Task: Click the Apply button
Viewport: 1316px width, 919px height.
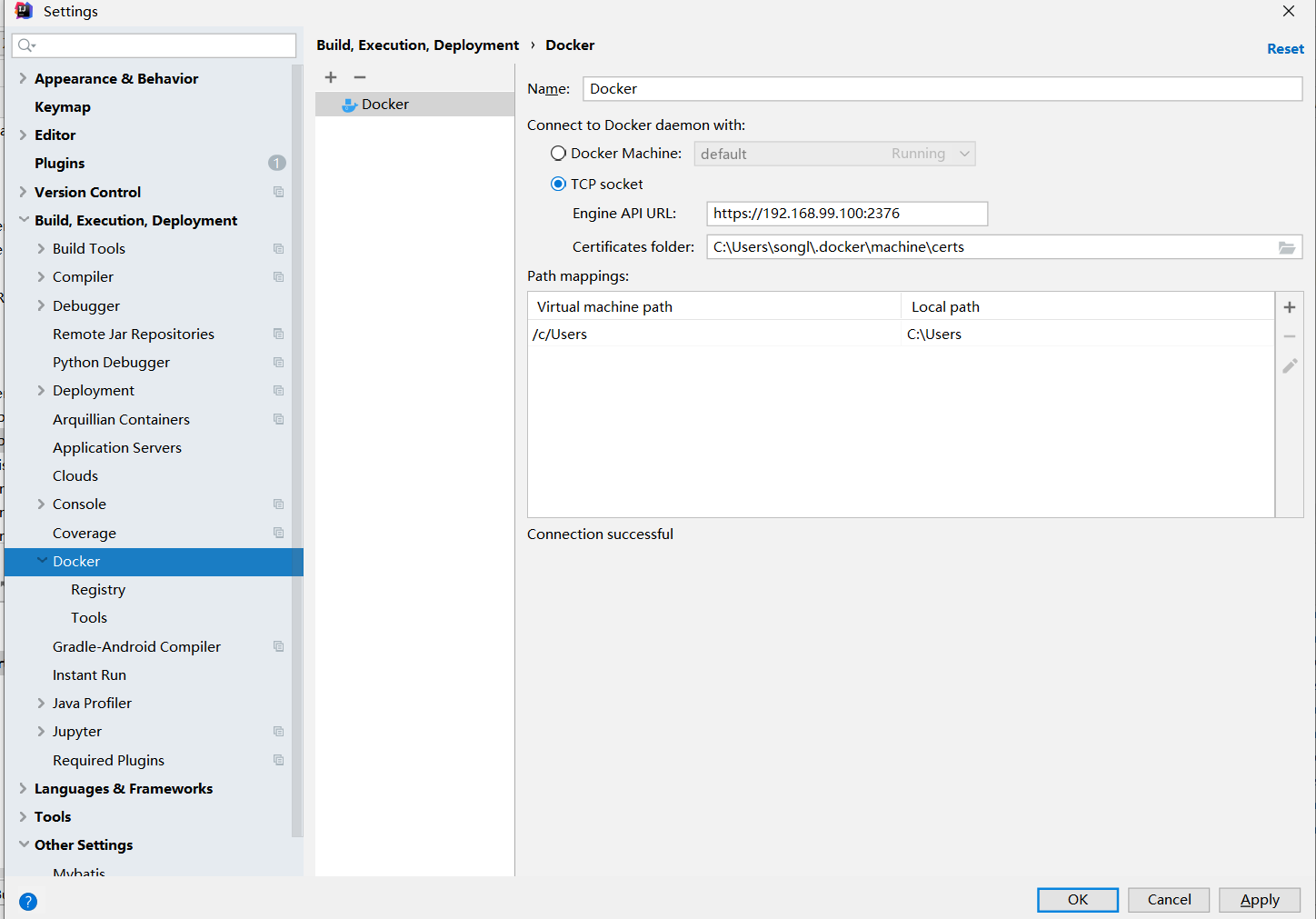Action: [1260, 900]
